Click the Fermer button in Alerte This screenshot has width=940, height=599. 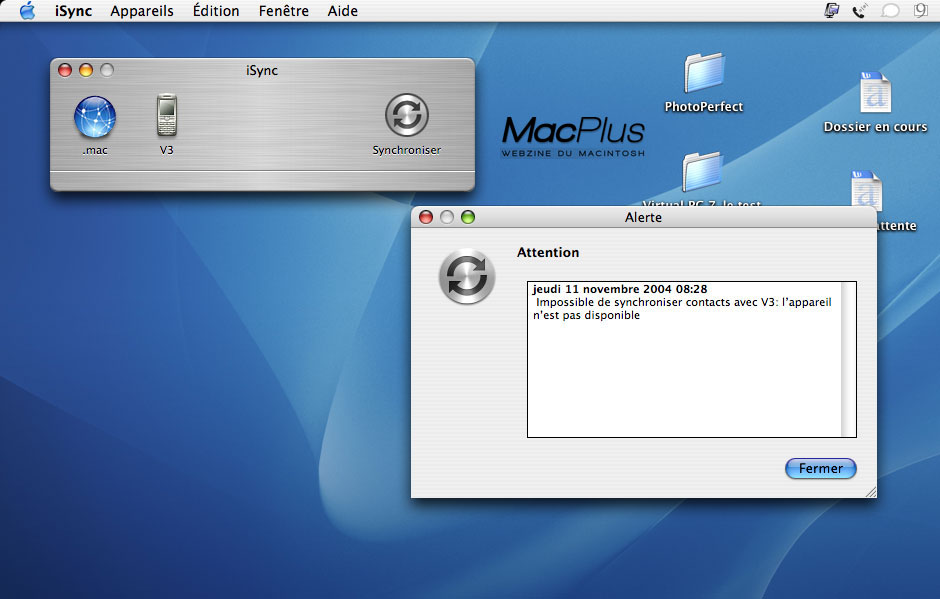tap(821, 468)
